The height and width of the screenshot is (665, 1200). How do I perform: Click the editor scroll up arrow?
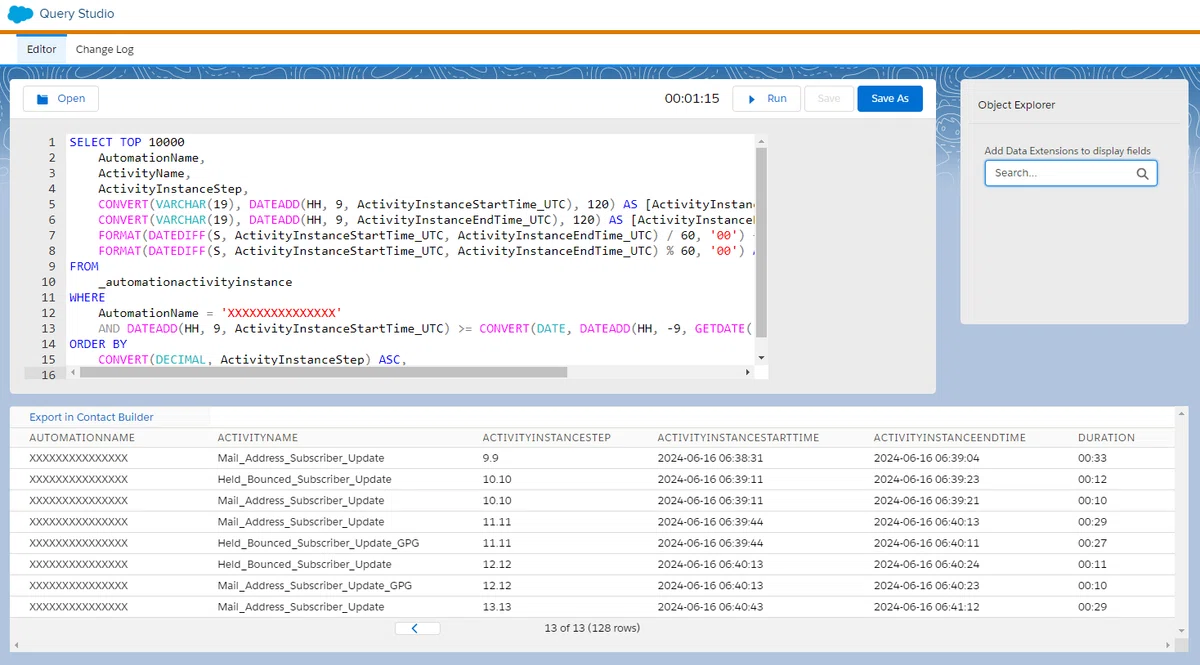tap(761, 142)
